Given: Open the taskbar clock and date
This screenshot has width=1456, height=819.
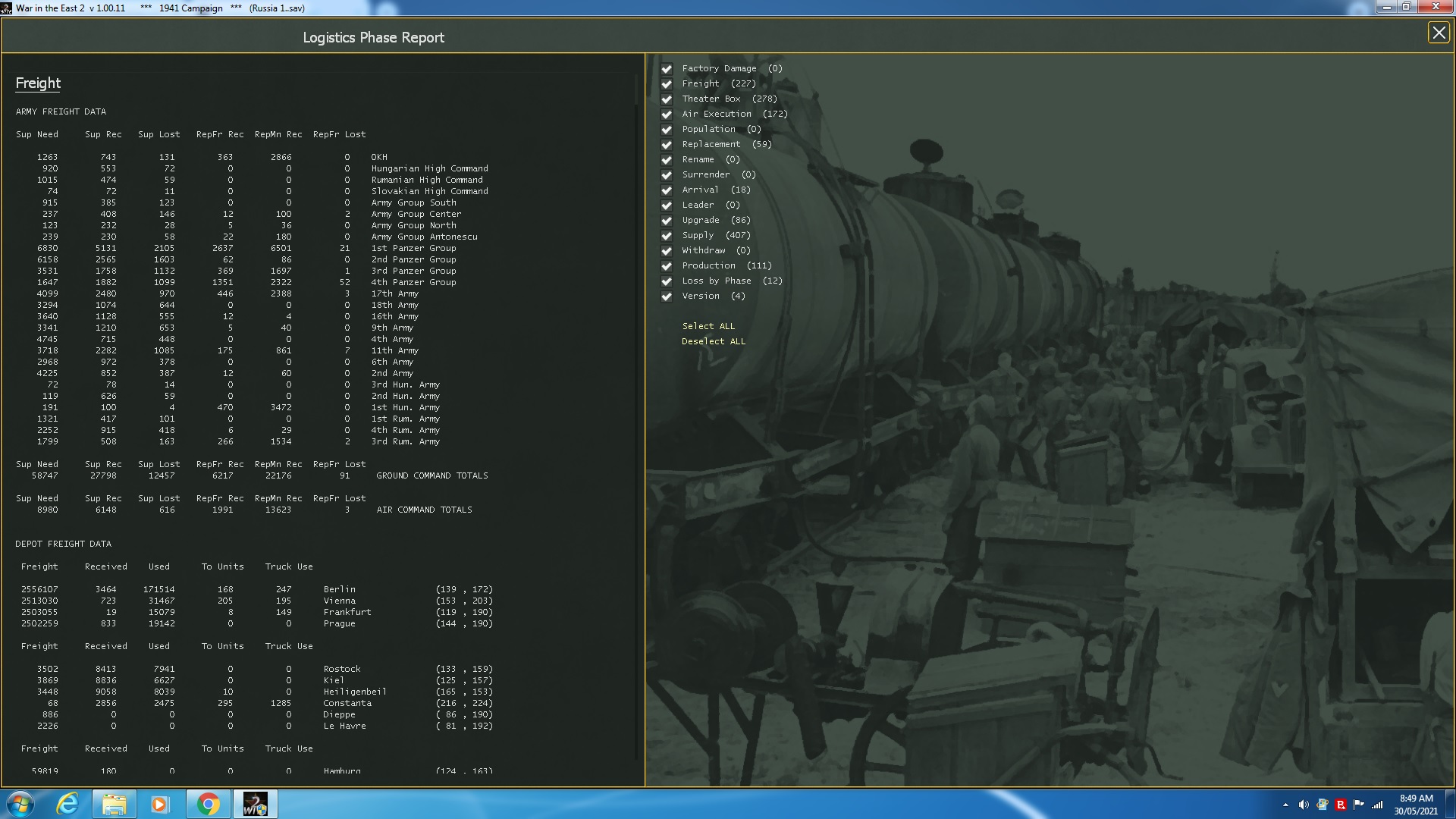Looking at the screenshot, I should pos(1416,804).
